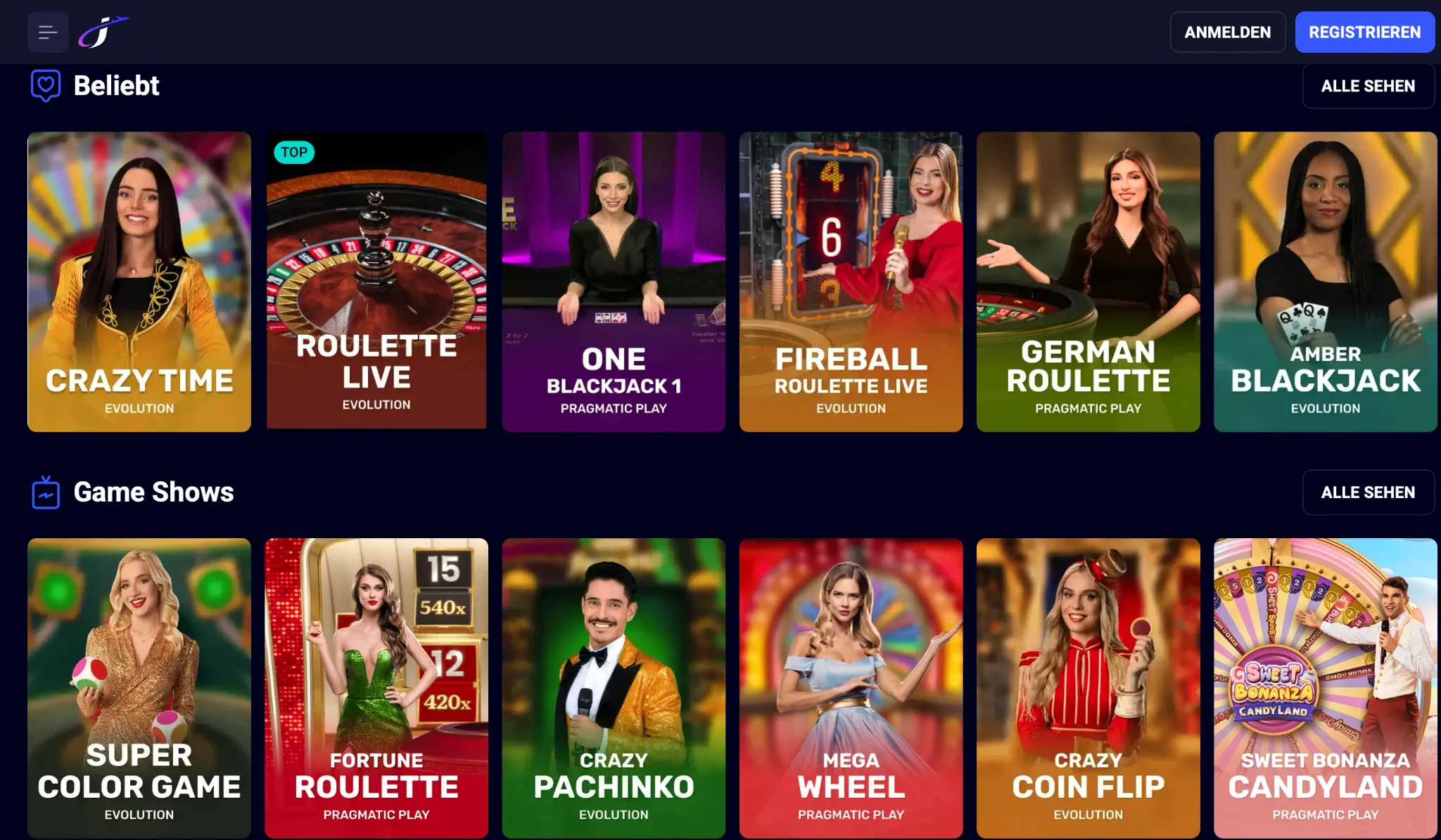This screenshot has height=840, width=1441.
Task: Select the German Roulette game
Action: click(1088, 282)
